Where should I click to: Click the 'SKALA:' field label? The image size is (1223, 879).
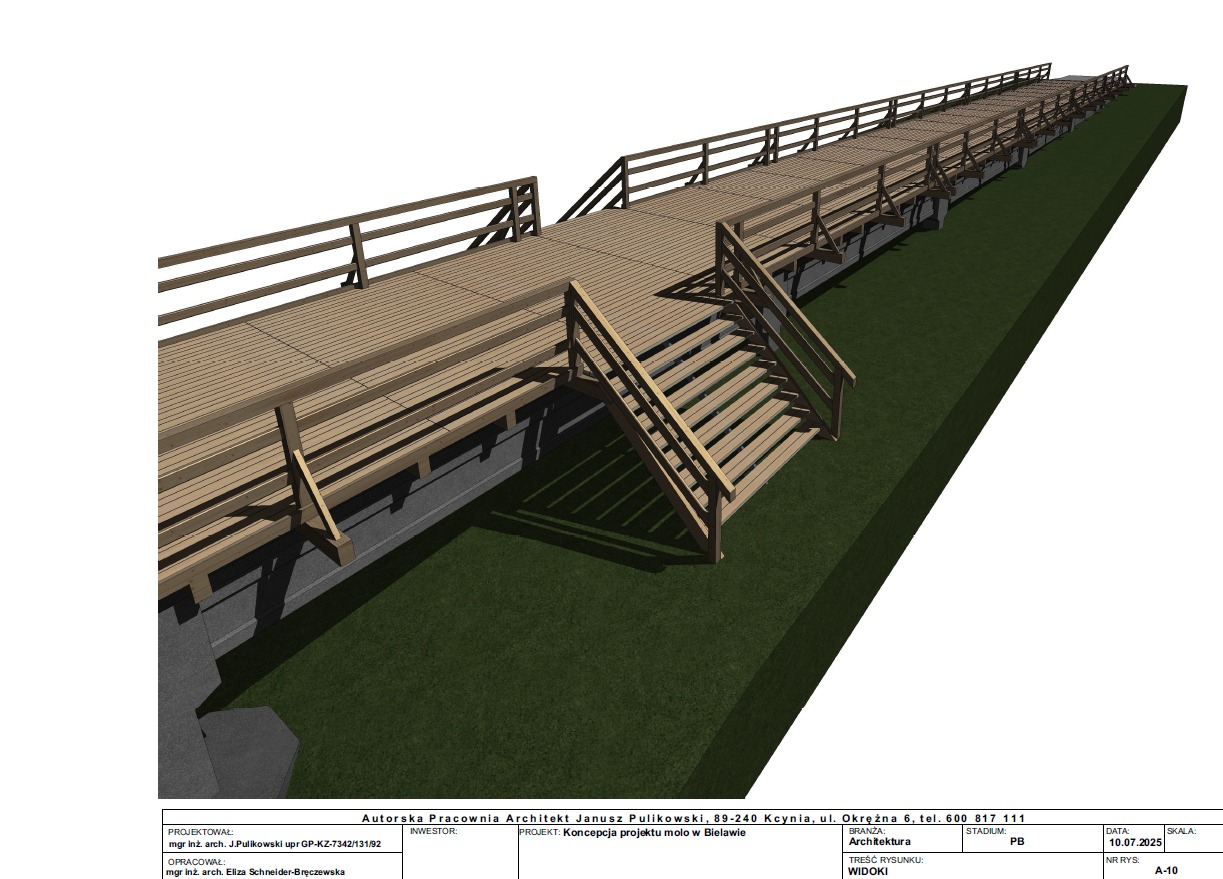pos(1181,831)
